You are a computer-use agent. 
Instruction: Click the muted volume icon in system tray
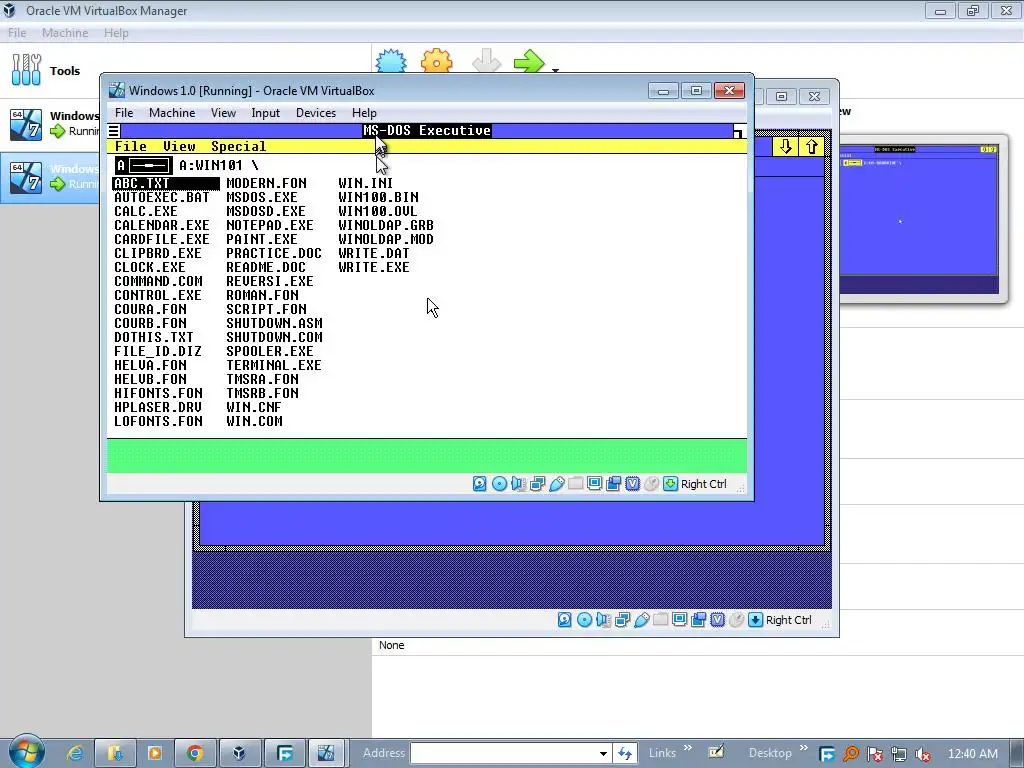(923, 754)
